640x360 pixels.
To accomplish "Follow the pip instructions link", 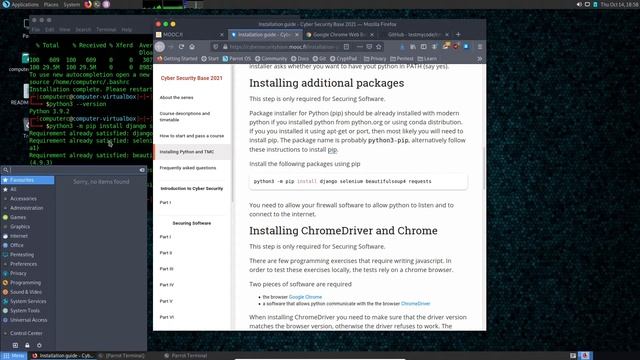I will click(x=332, y=149).
